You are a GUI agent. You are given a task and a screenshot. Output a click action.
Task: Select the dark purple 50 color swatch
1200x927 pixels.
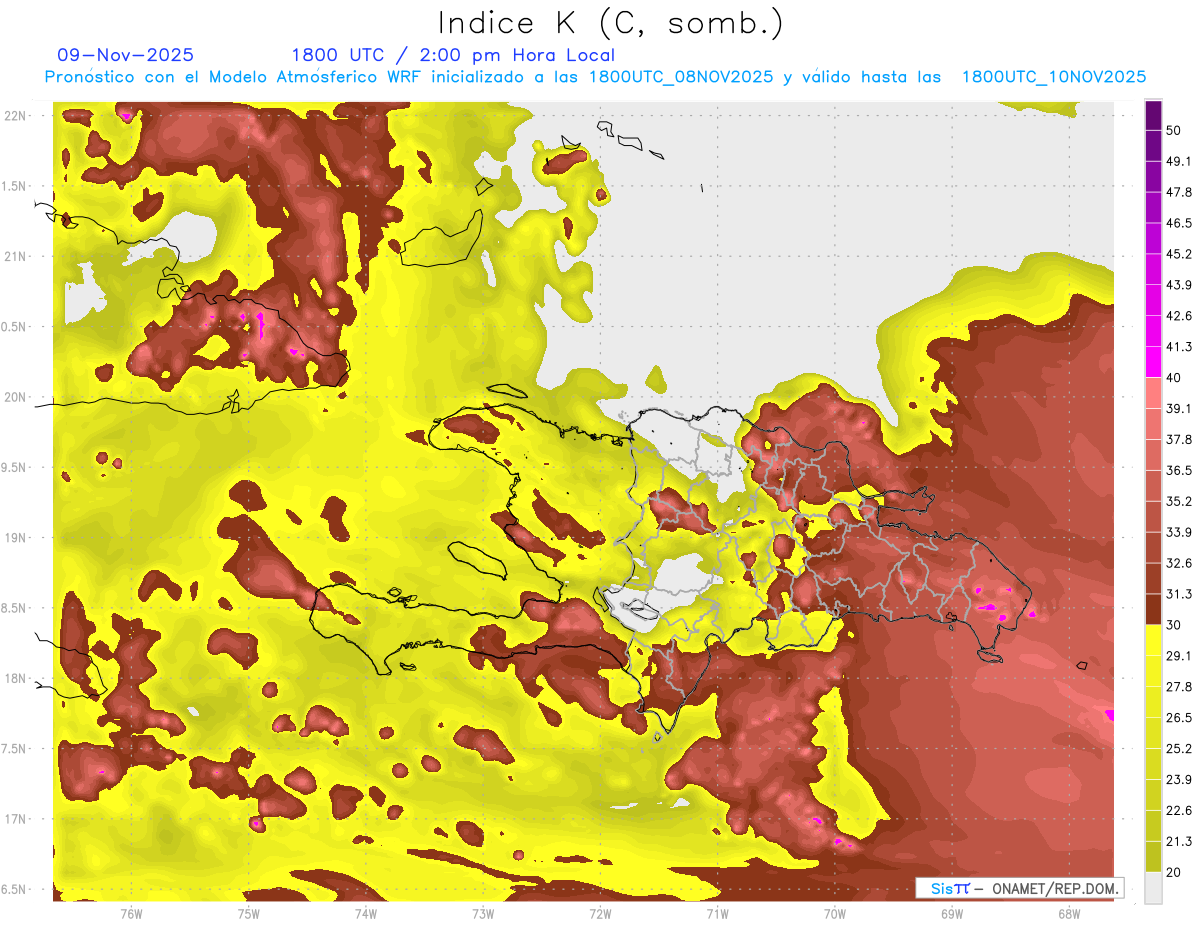[1153, 116]
